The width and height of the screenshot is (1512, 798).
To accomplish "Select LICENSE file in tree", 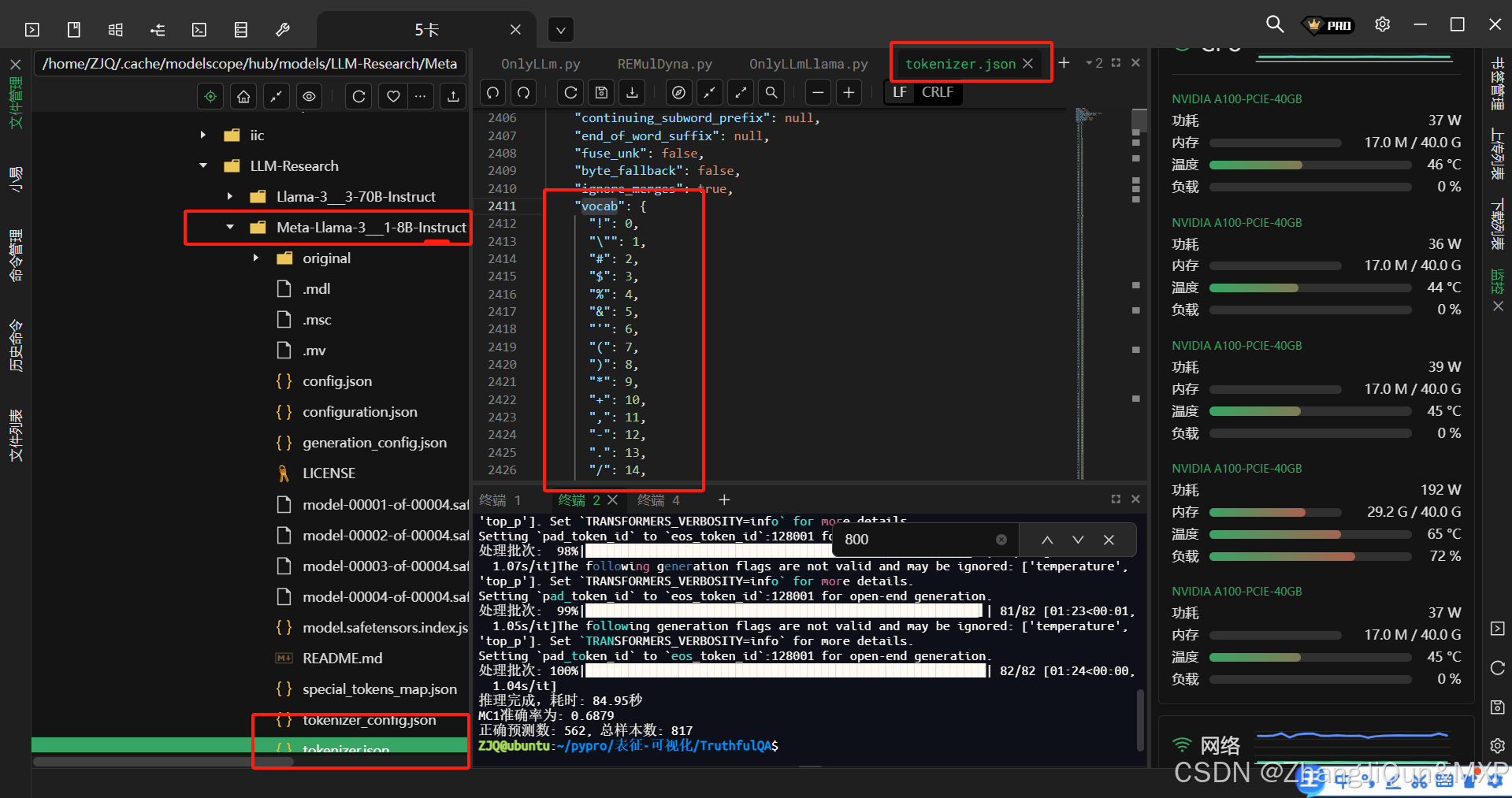I will pos(329,473).
